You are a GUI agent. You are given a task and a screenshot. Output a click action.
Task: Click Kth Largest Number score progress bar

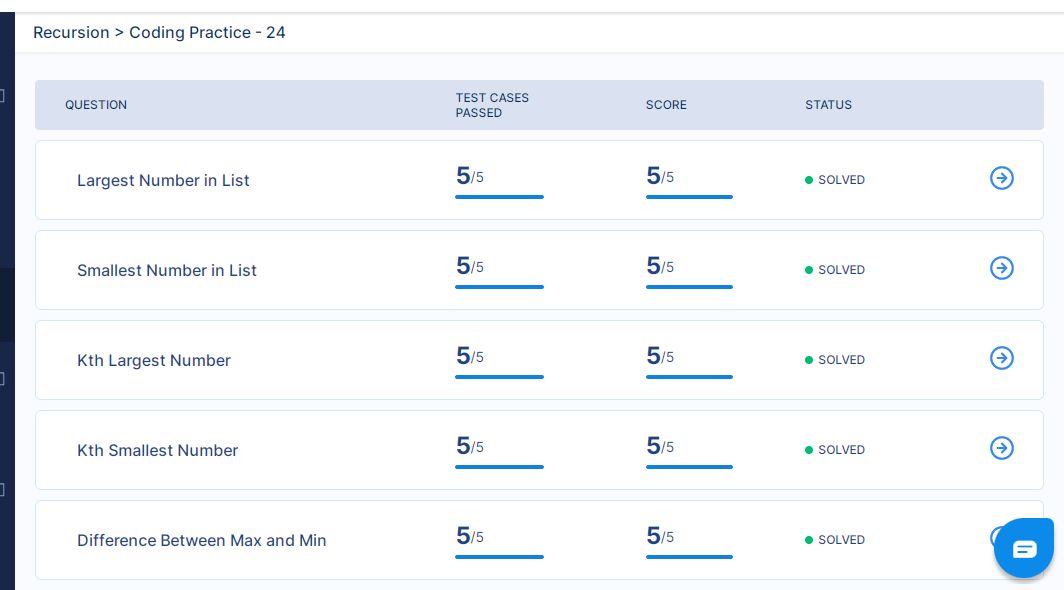tap(689, 377)
